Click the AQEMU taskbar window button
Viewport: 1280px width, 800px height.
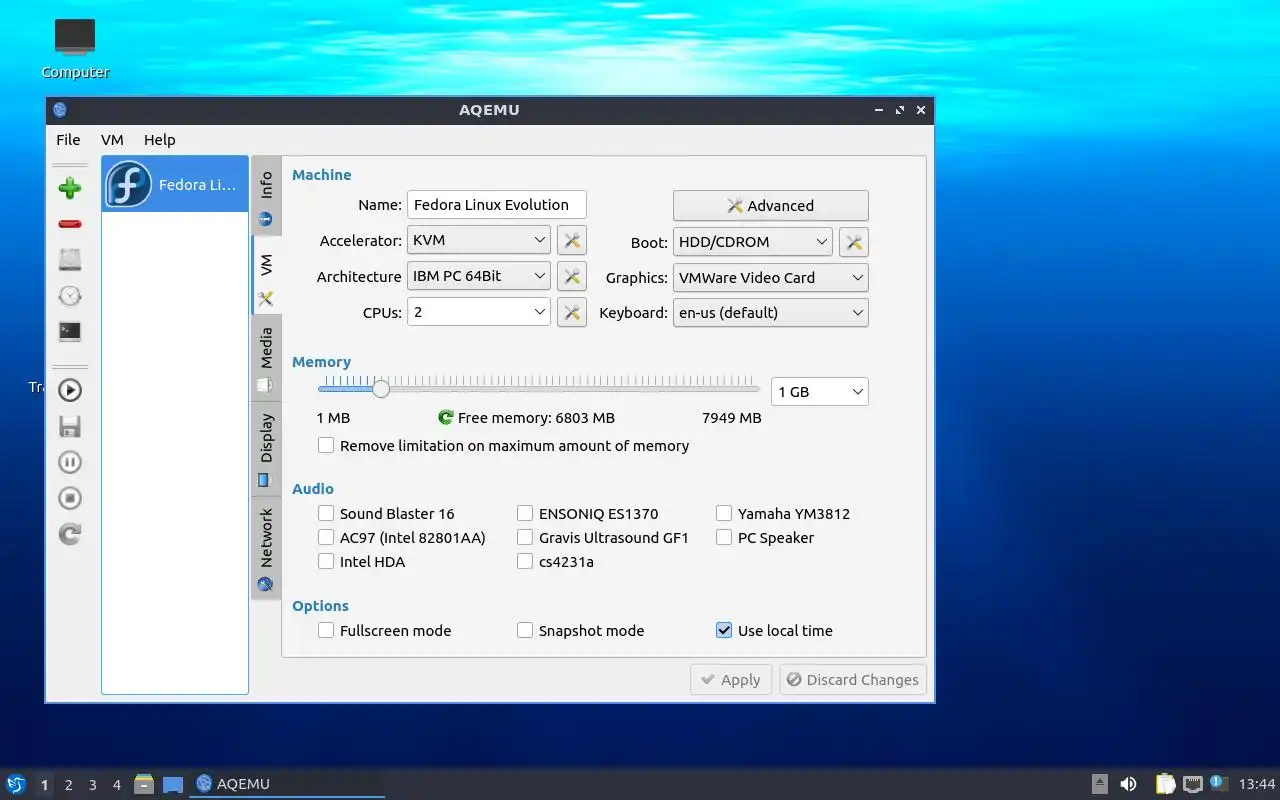point(288,784)
